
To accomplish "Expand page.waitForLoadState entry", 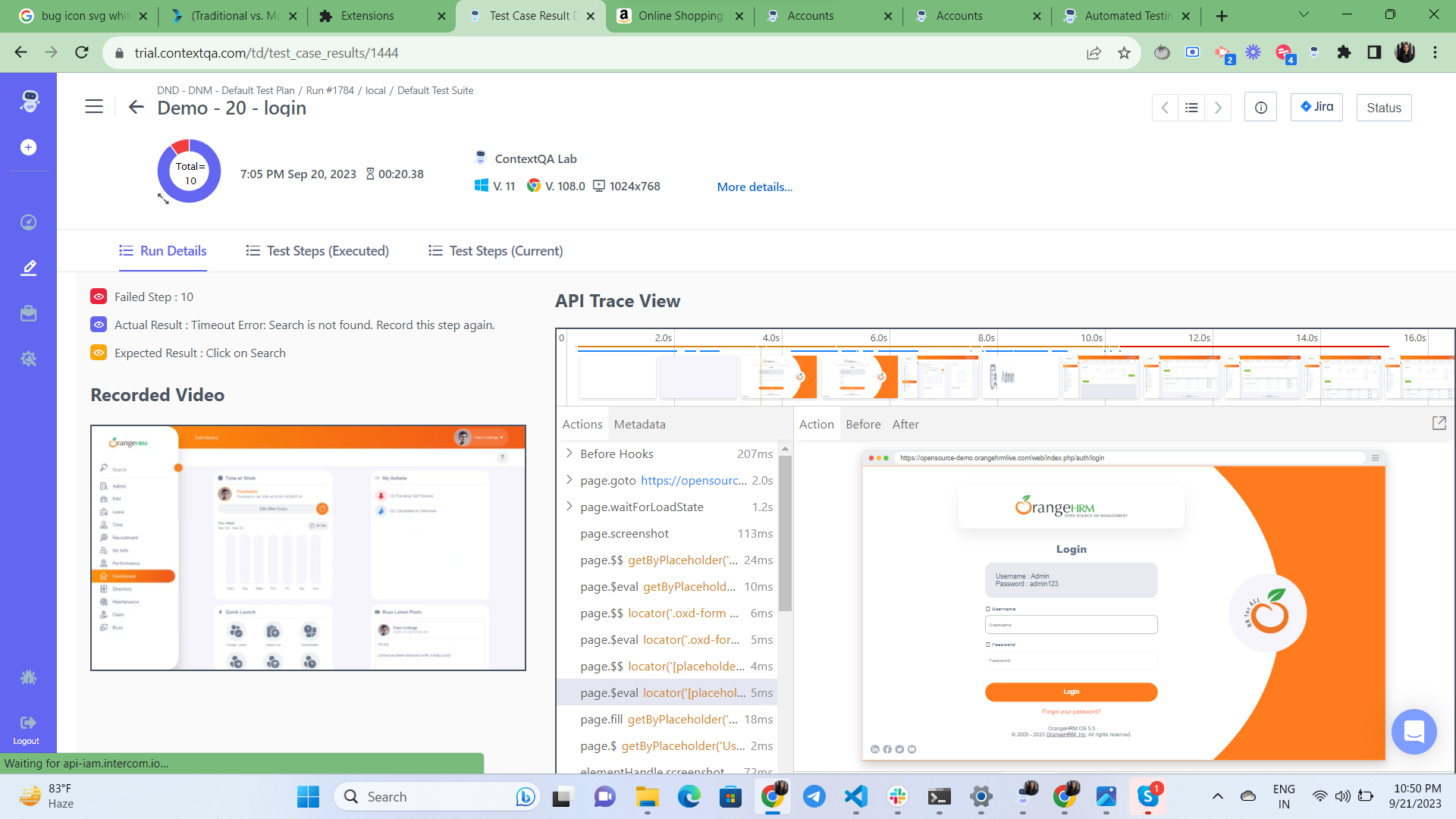I will [568, 507].
